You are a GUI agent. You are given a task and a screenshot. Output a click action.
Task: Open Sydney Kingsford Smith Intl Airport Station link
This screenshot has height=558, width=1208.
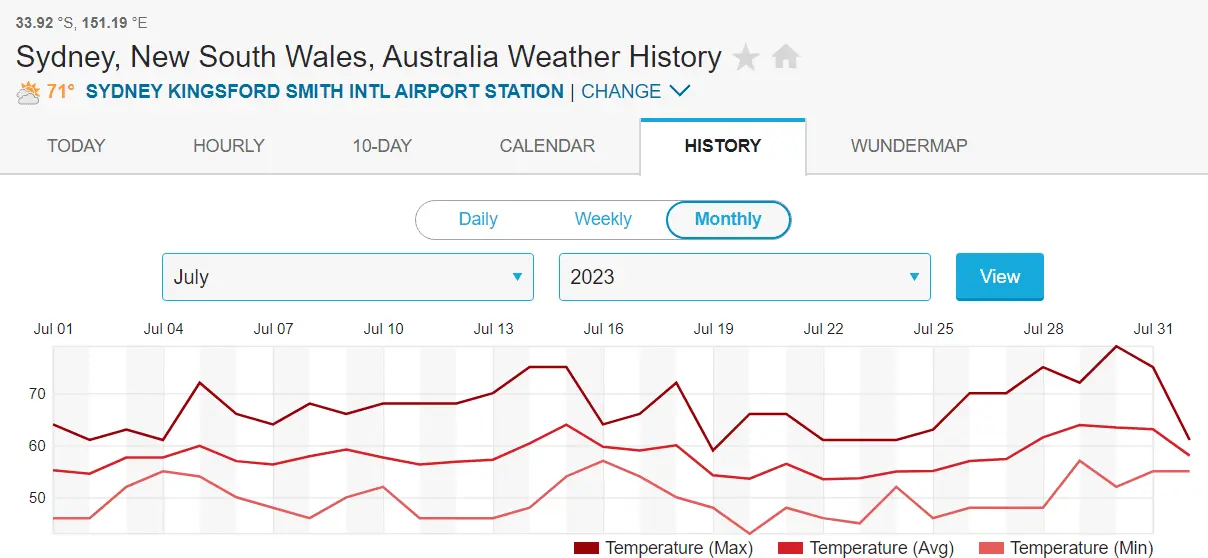(x=325, y=91)
